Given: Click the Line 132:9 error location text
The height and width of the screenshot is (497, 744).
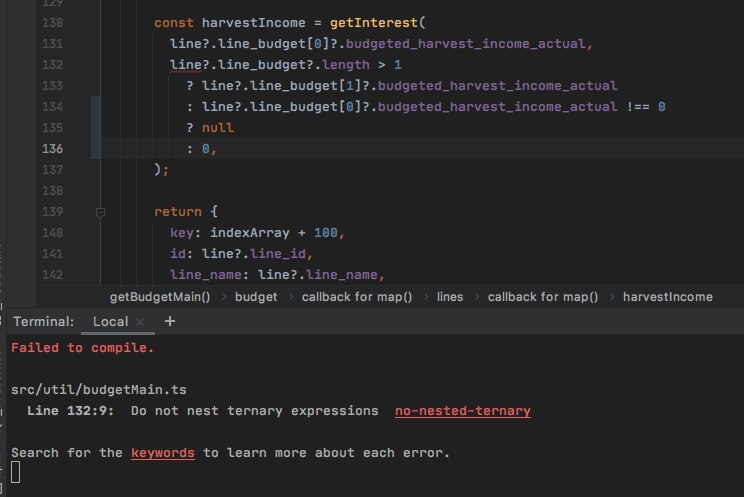Looking at the screenshot, I should (70, 411).
